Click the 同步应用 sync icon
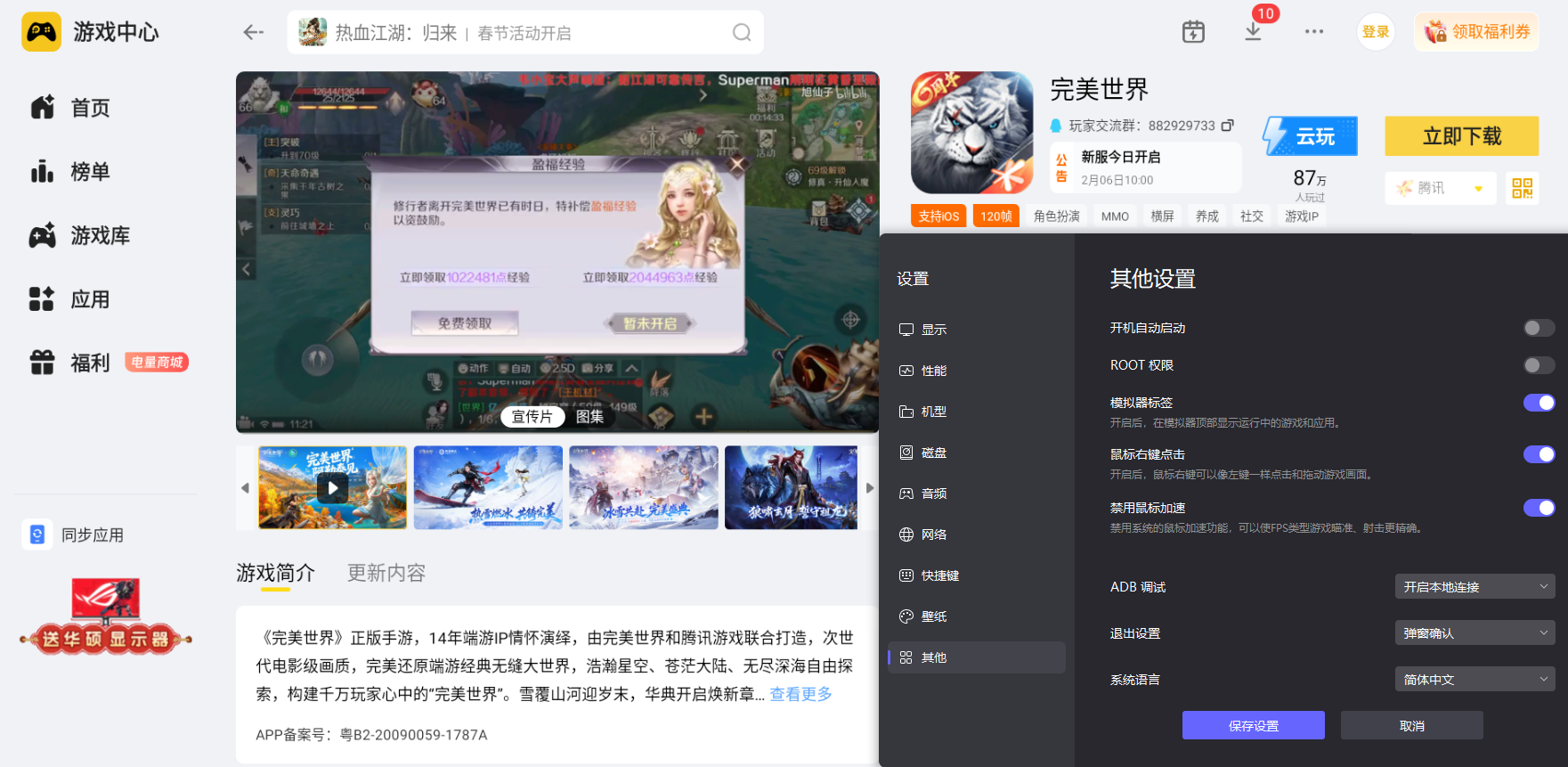Screen dimensions: 1568x767 [x=37, y=534]
